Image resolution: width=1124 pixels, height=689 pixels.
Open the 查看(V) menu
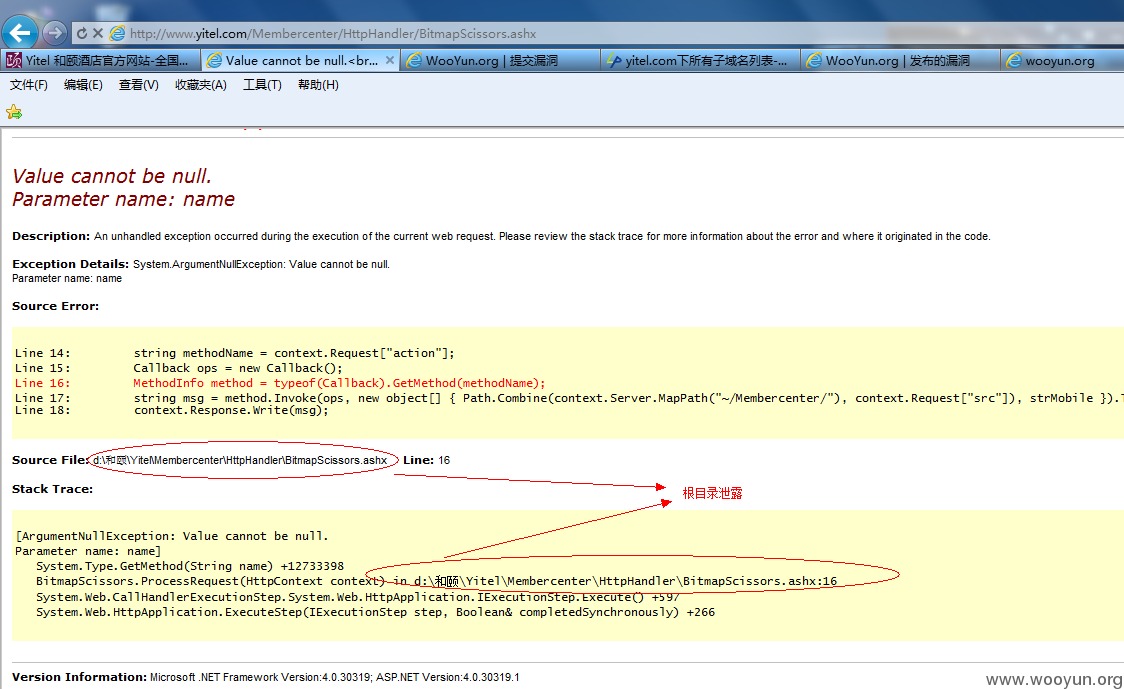tap(138, 85)
